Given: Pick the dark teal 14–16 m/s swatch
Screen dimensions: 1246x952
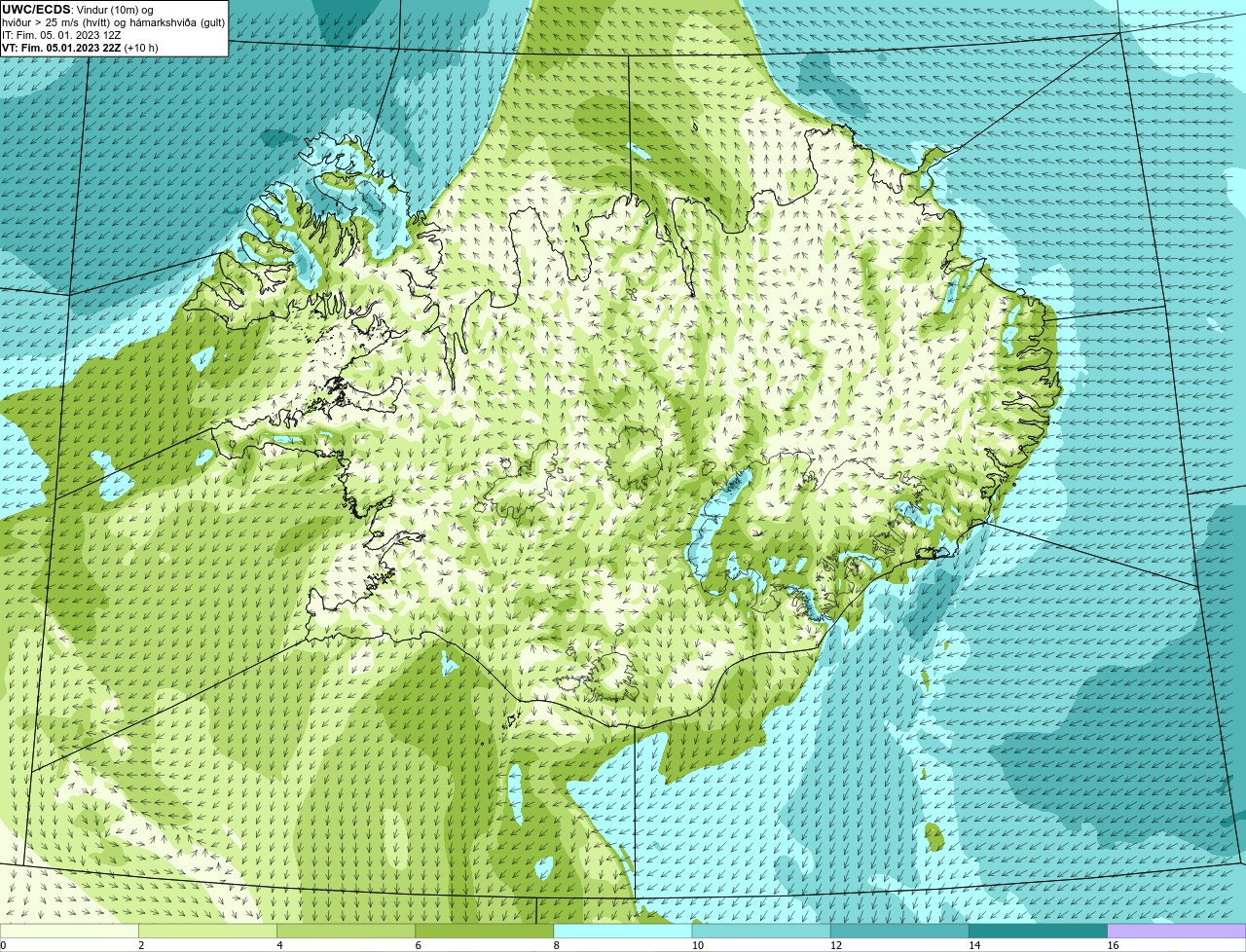Looking at the screenshot, I should coord(1039,931).
